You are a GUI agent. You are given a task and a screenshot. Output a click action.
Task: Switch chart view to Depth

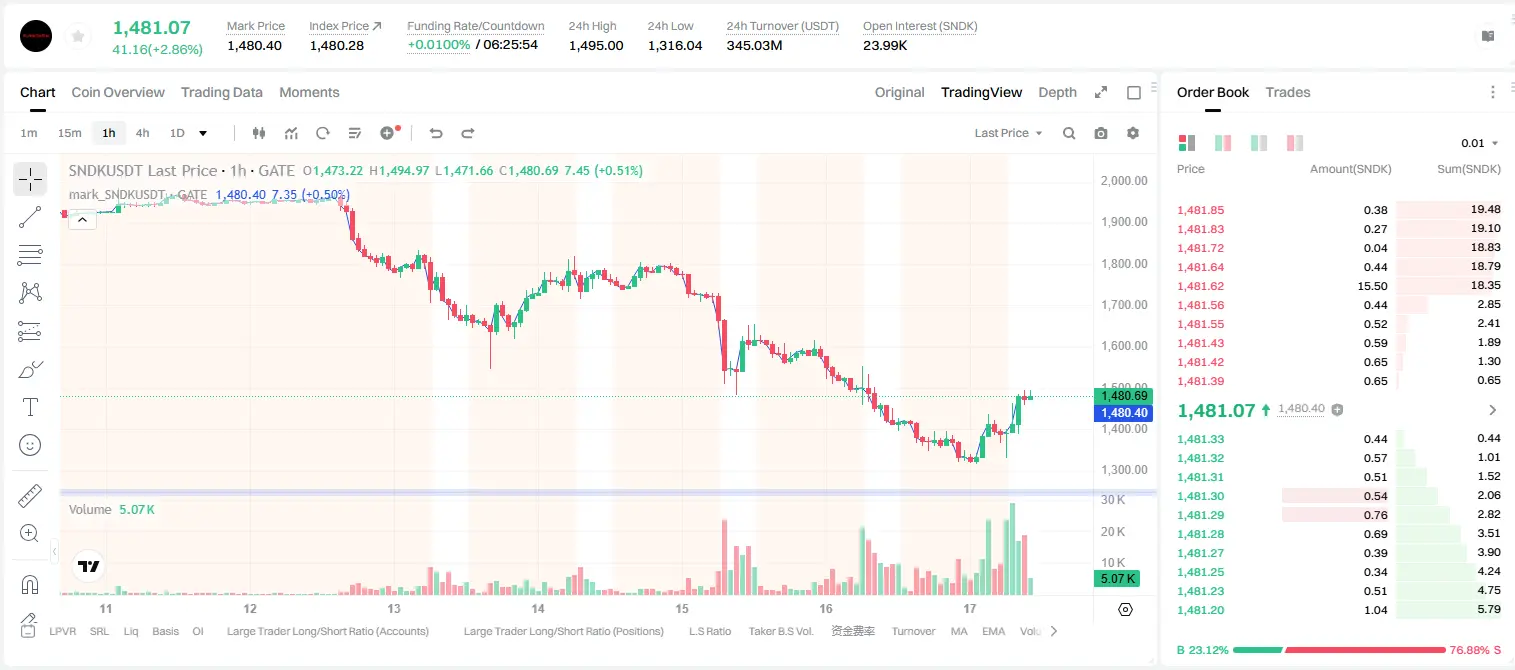click(1057, 92)
